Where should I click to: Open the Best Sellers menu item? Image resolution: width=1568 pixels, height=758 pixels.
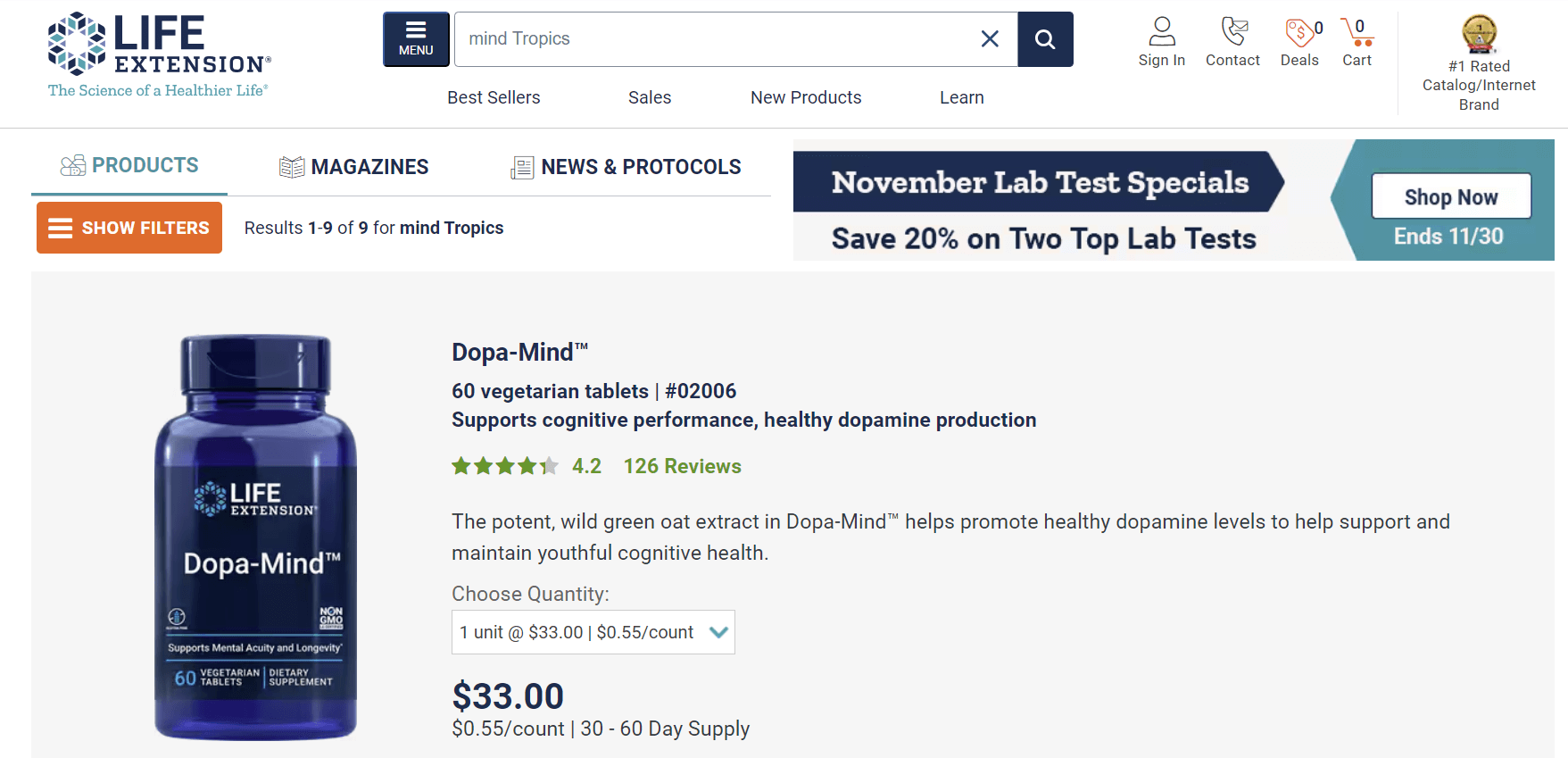494,97
